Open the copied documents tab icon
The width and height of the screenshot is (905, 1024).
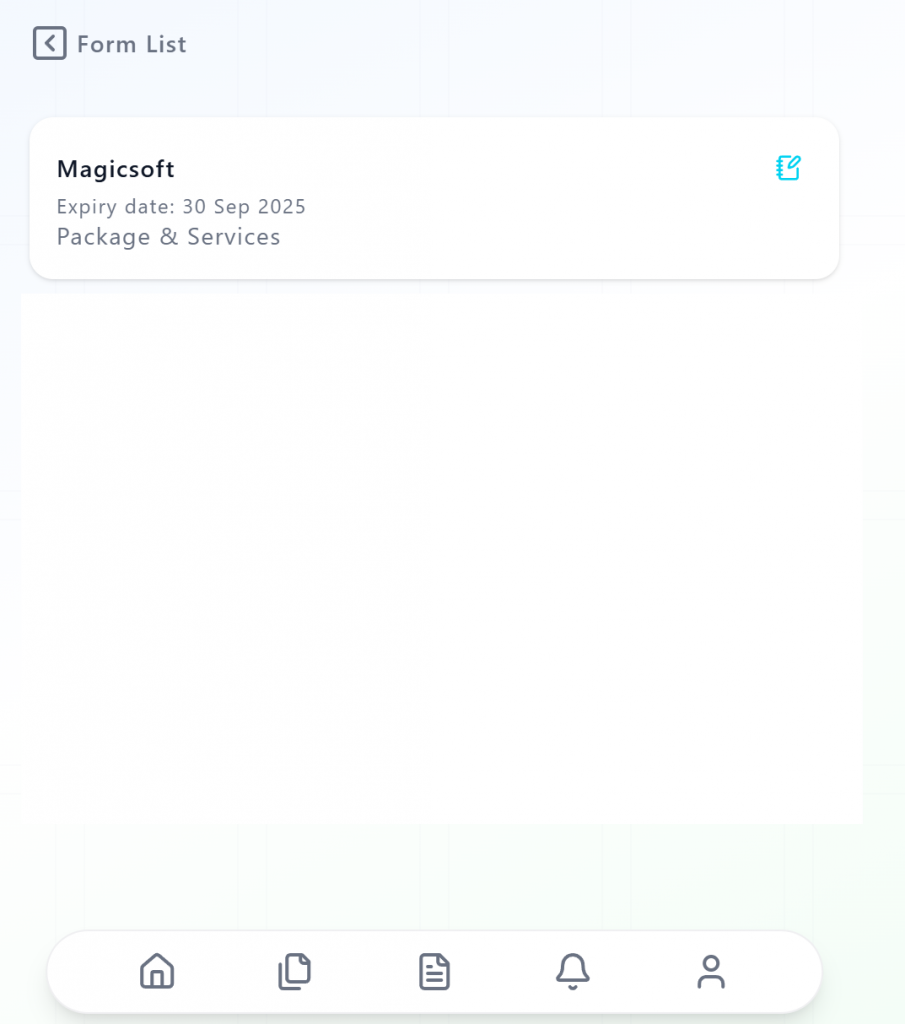pos(294,971)
